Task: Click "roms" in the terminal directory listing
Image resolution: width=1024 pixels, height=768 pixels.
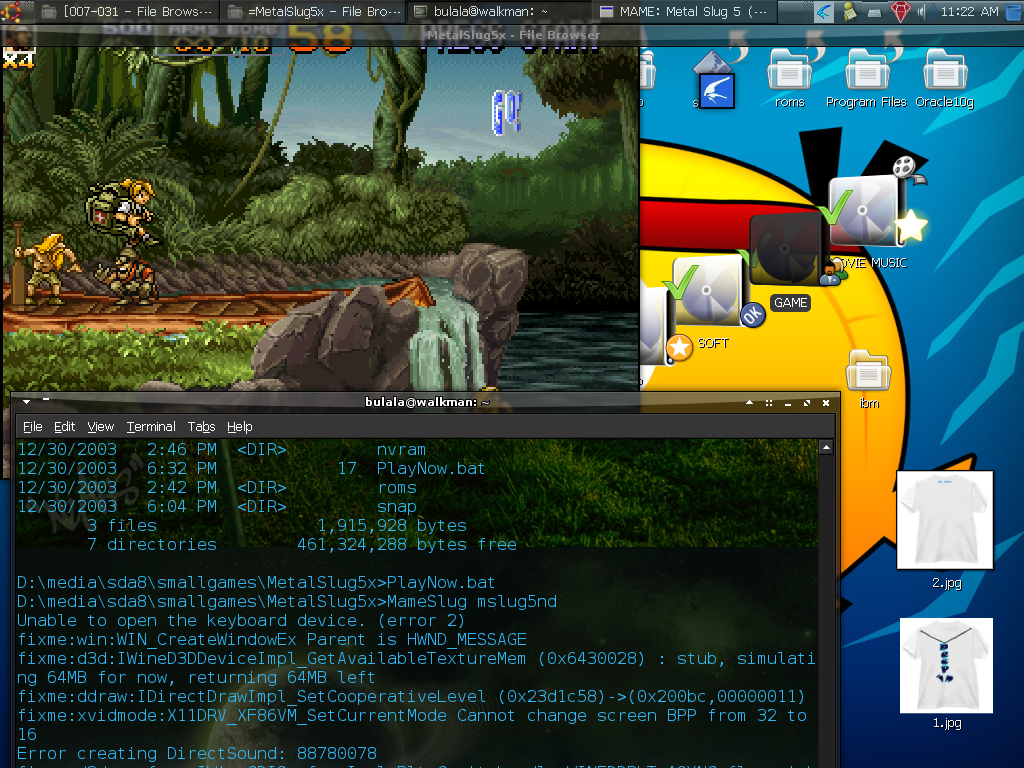Action: [396, 487]
